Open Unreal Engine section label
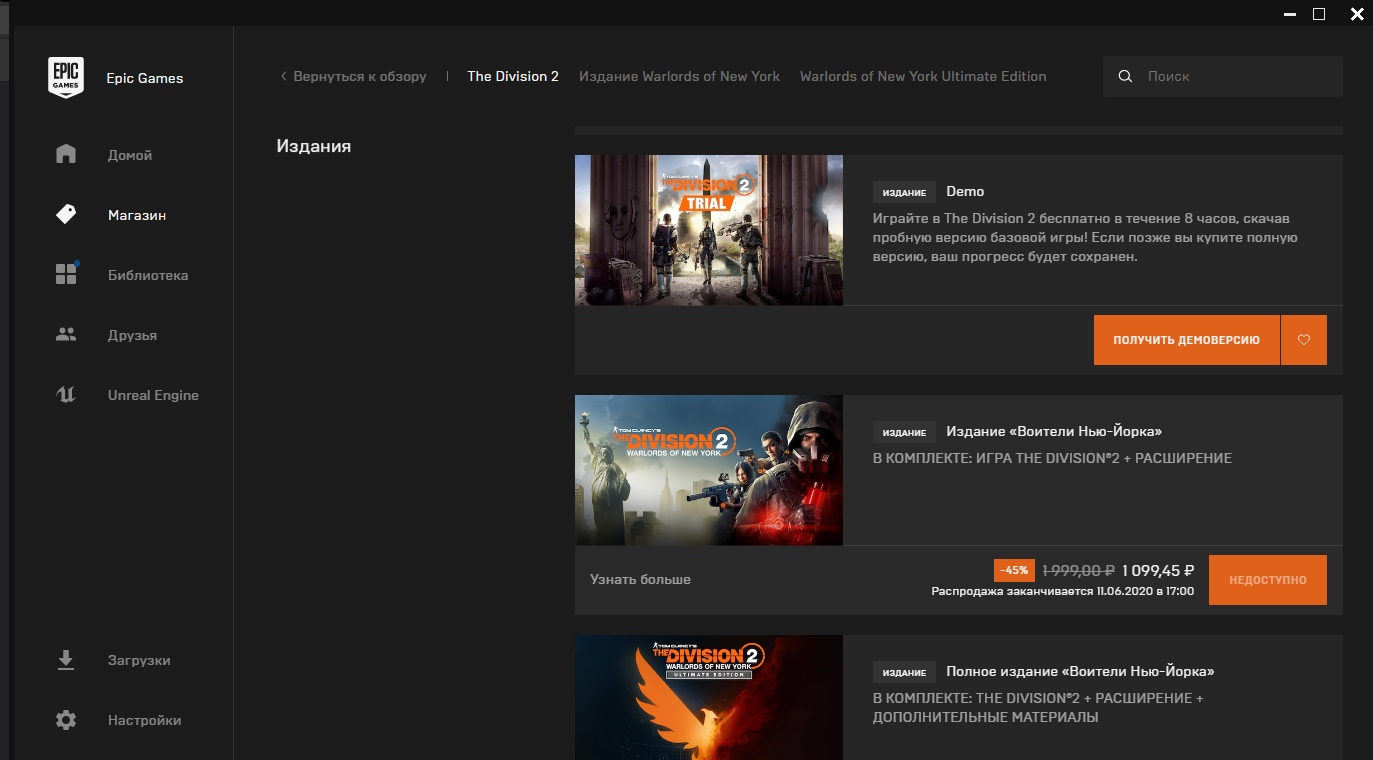The height and width of the screenshot is (760, 1373). 153,395
